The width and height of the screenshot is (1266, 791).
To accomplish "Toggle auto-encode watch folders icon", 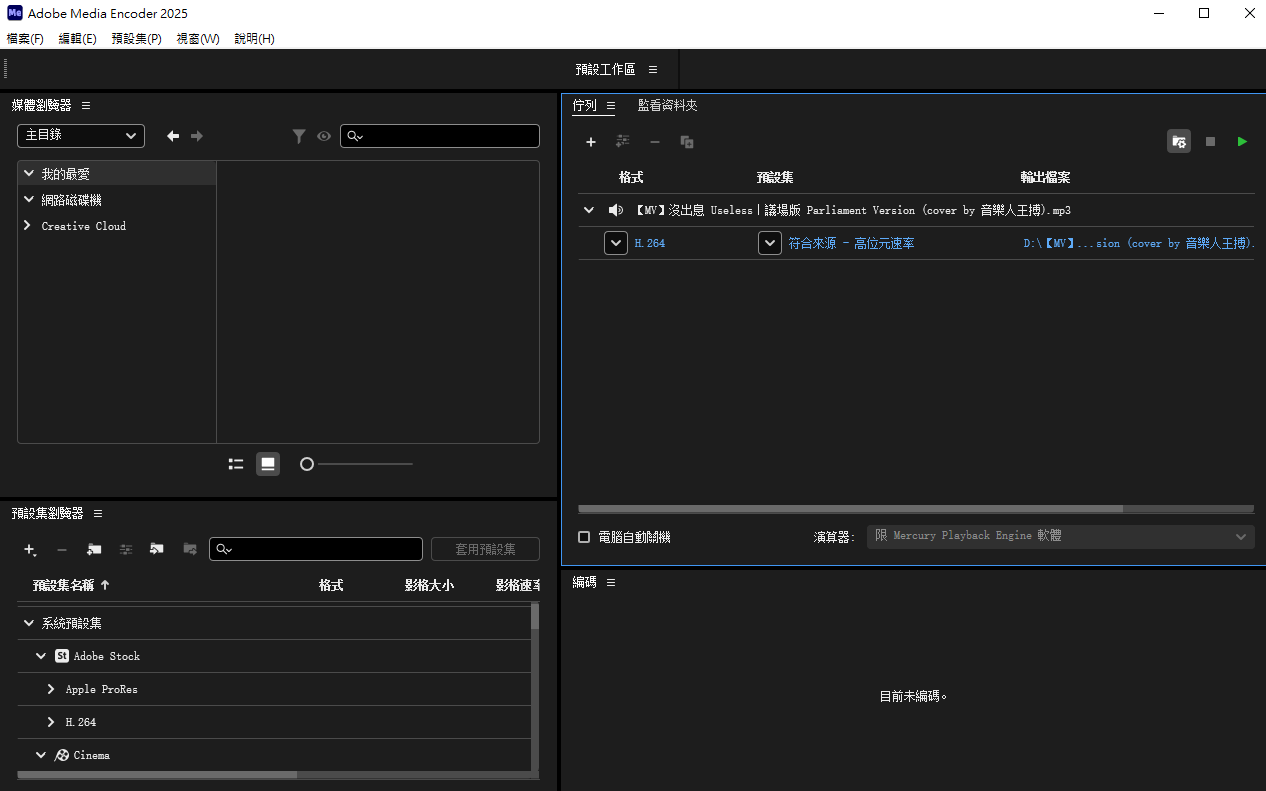I will [x=1179, y=142].
